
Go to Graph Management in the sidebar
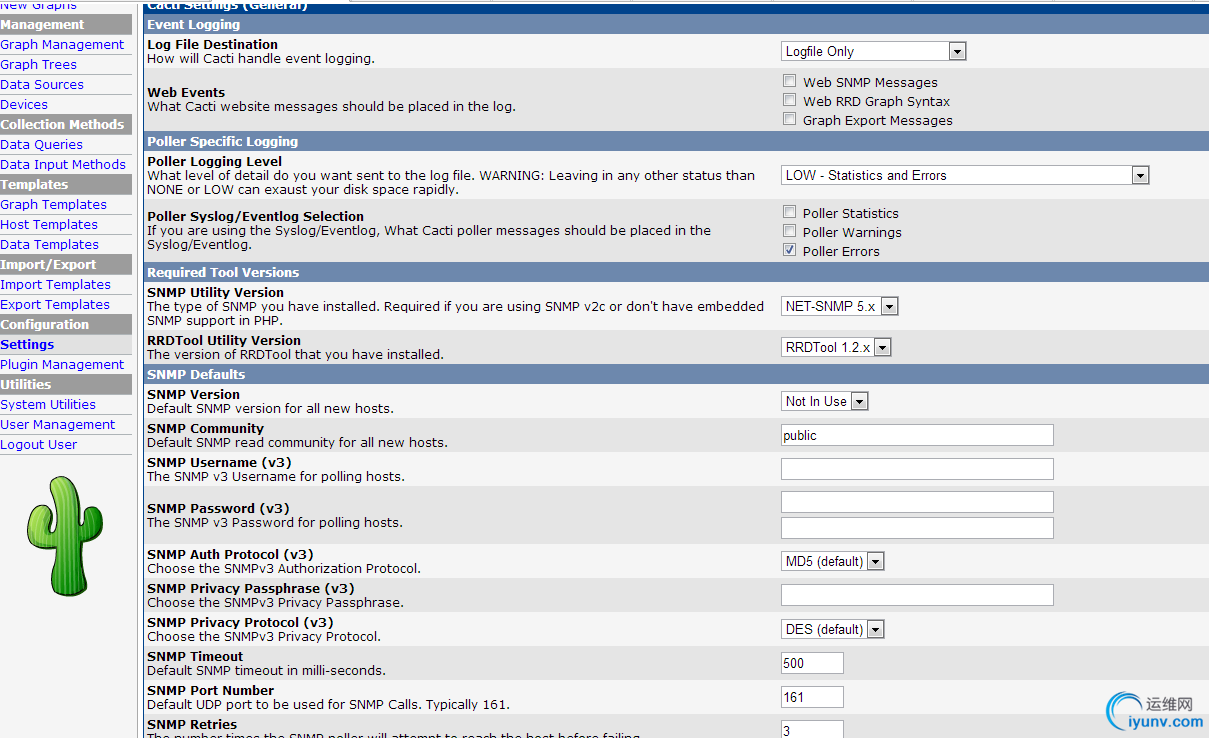(x=62, y=44)
